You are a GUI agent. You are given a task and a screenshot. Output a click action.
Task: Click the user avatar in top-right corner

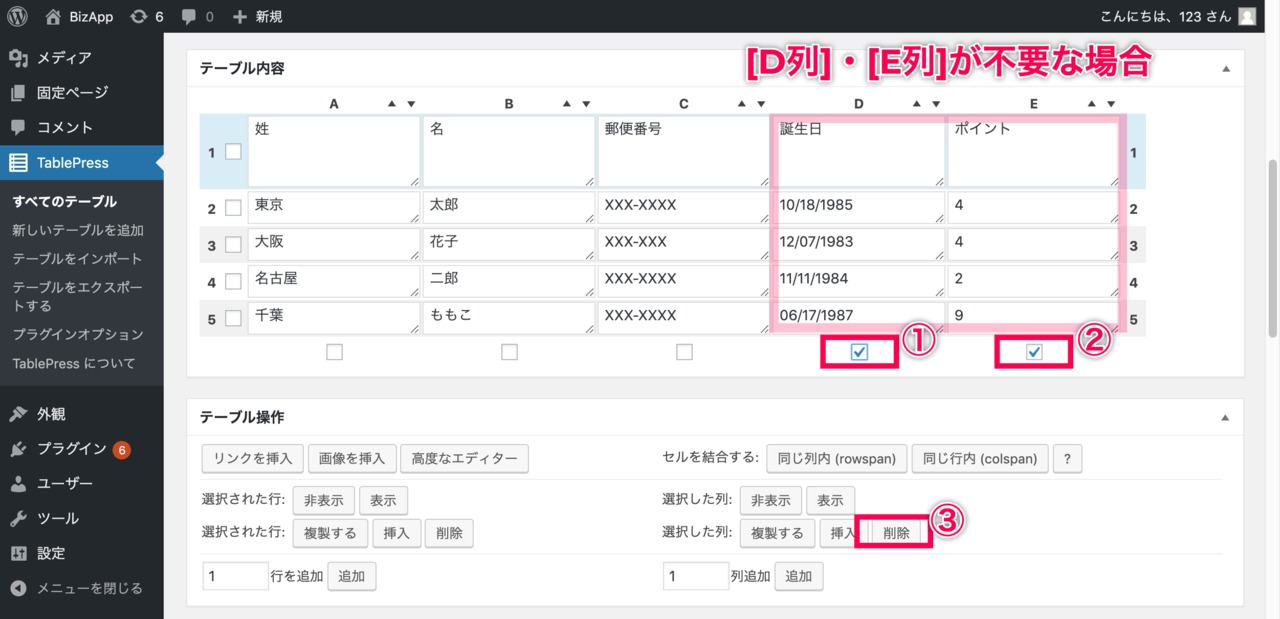click(1247, 16)
